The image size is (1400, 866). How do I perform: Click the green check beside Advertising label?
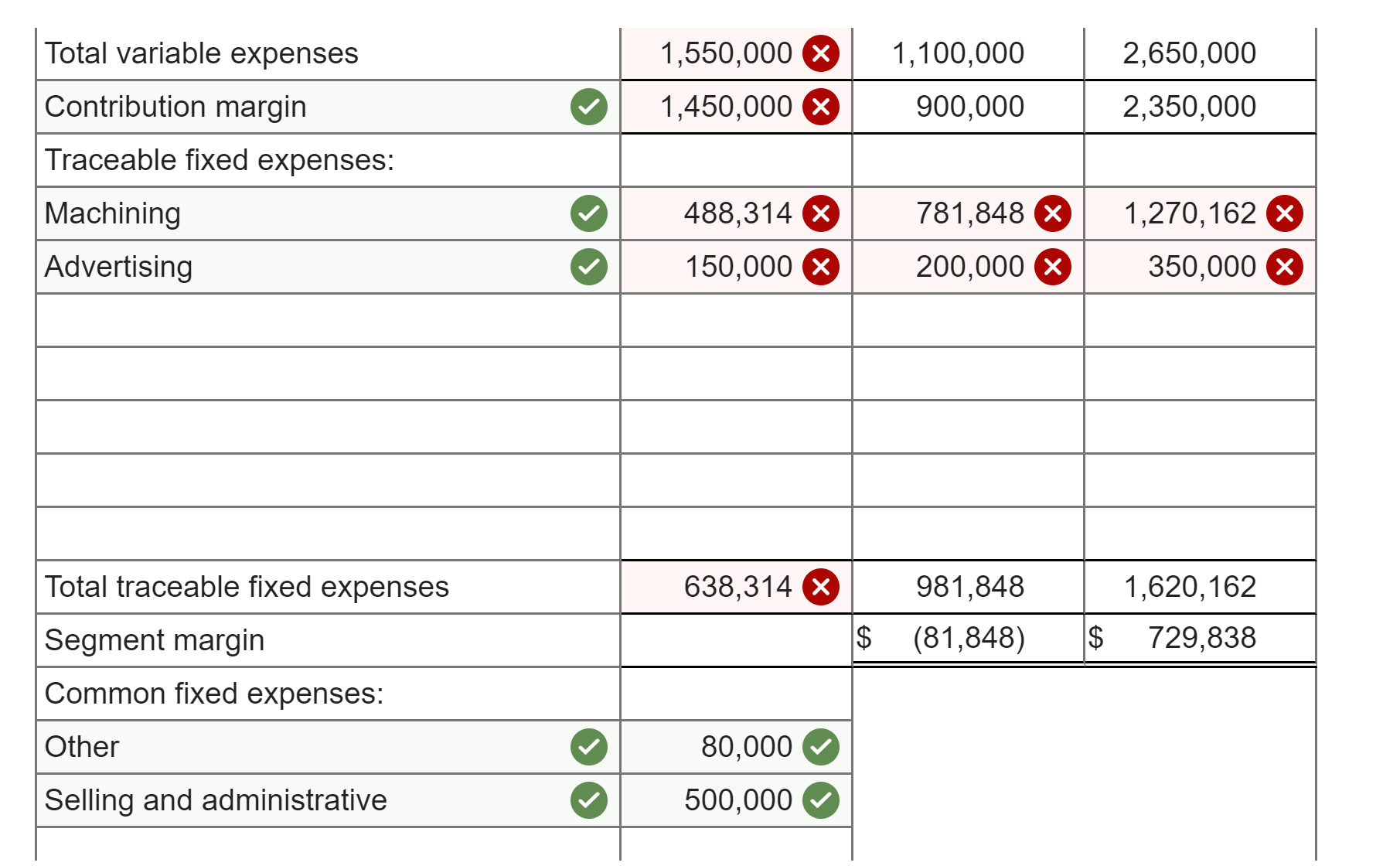click(x=588, y=267)
